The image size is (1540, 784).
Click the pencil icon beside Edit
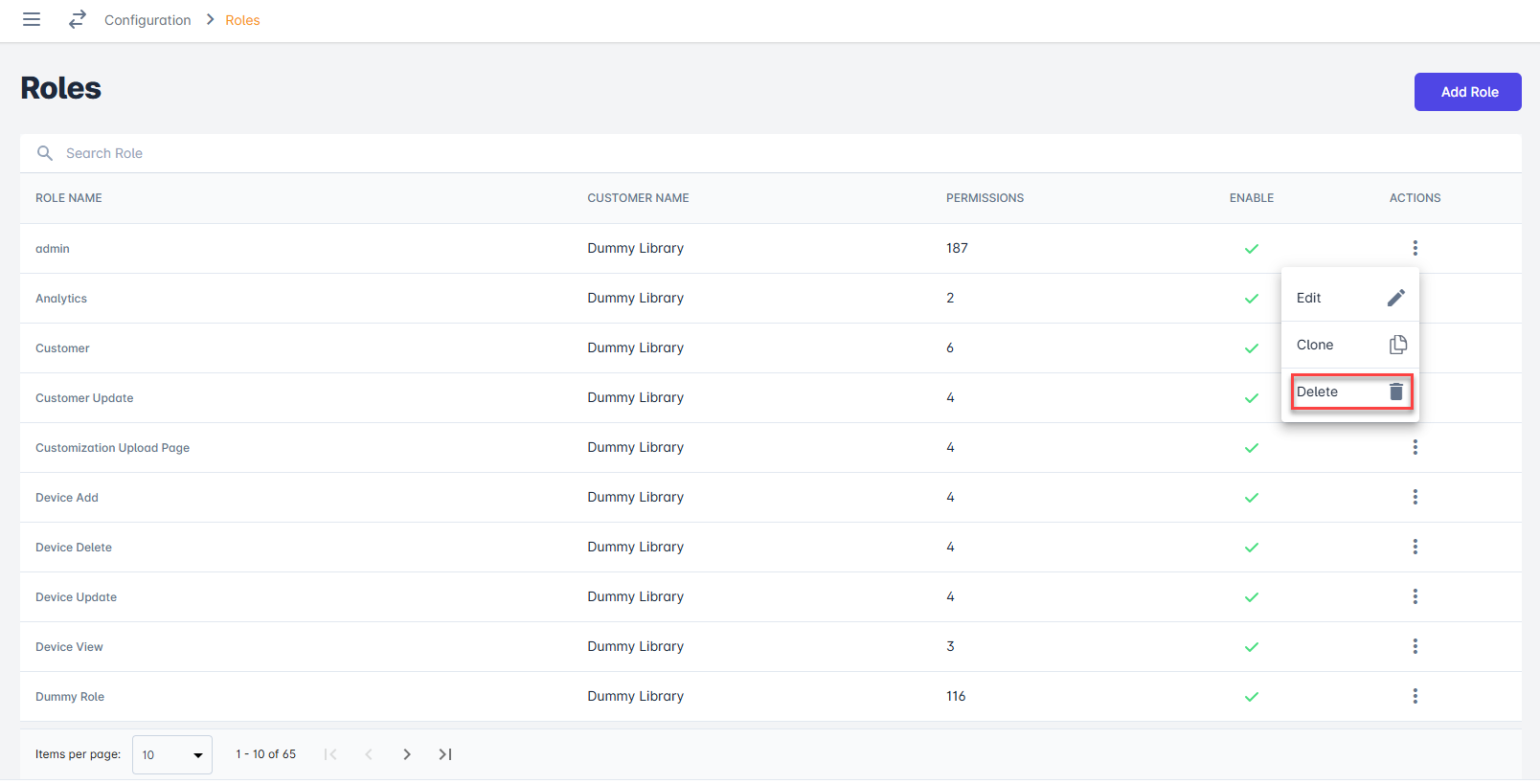click(1396, 298)
